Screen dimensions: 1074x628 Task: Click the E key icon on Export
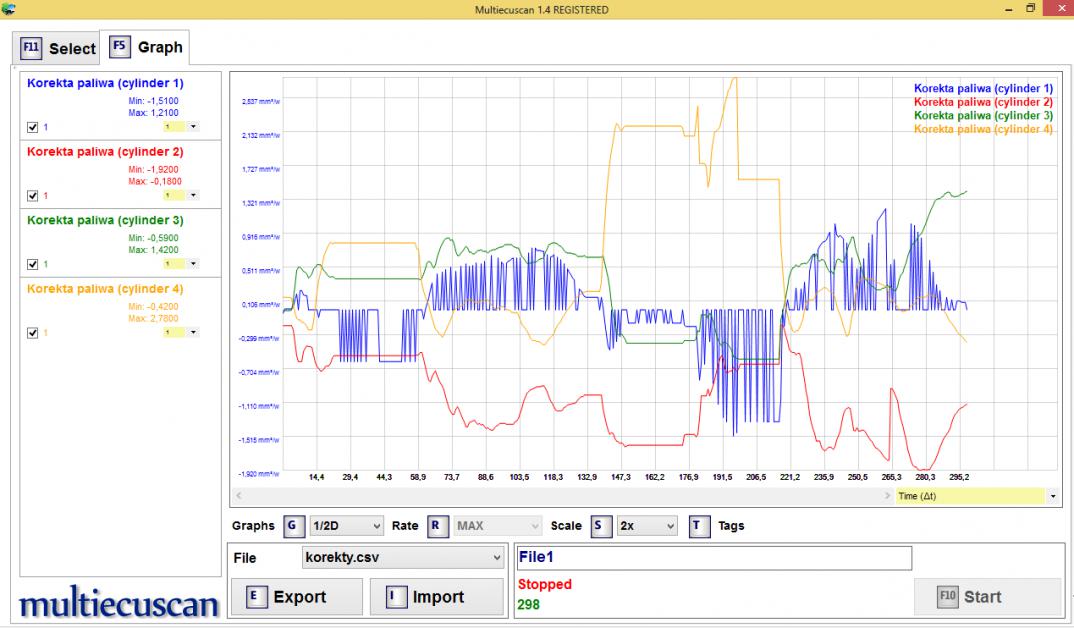pos(255,596)
